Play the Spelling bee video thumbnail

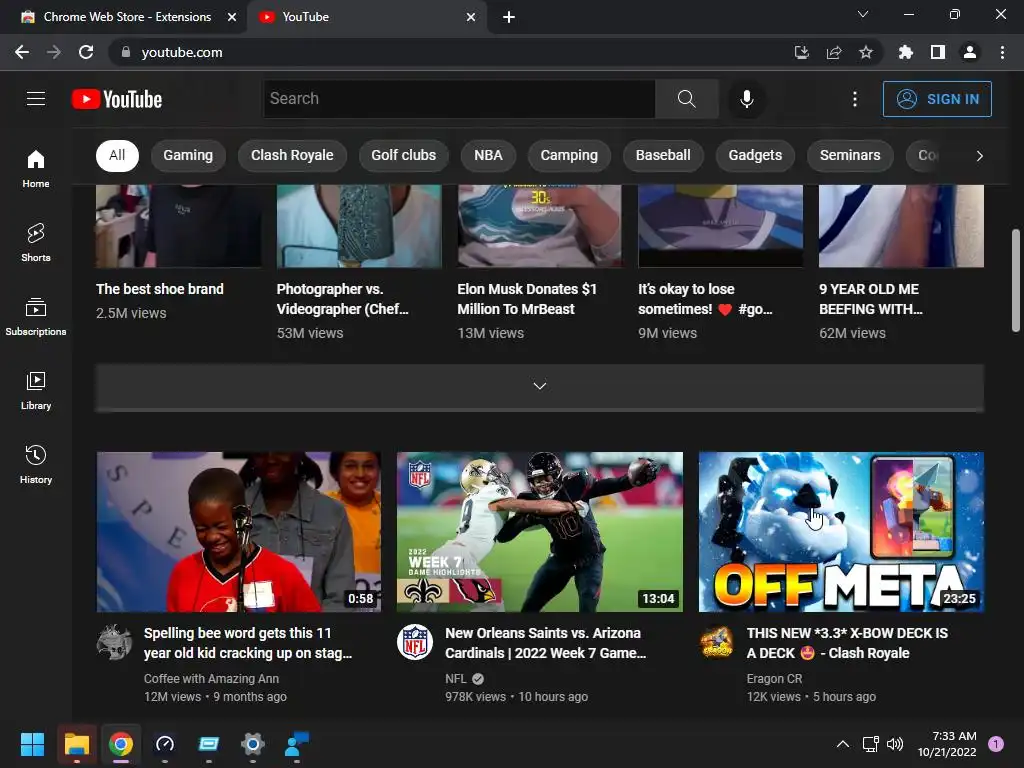click(238, 532)
